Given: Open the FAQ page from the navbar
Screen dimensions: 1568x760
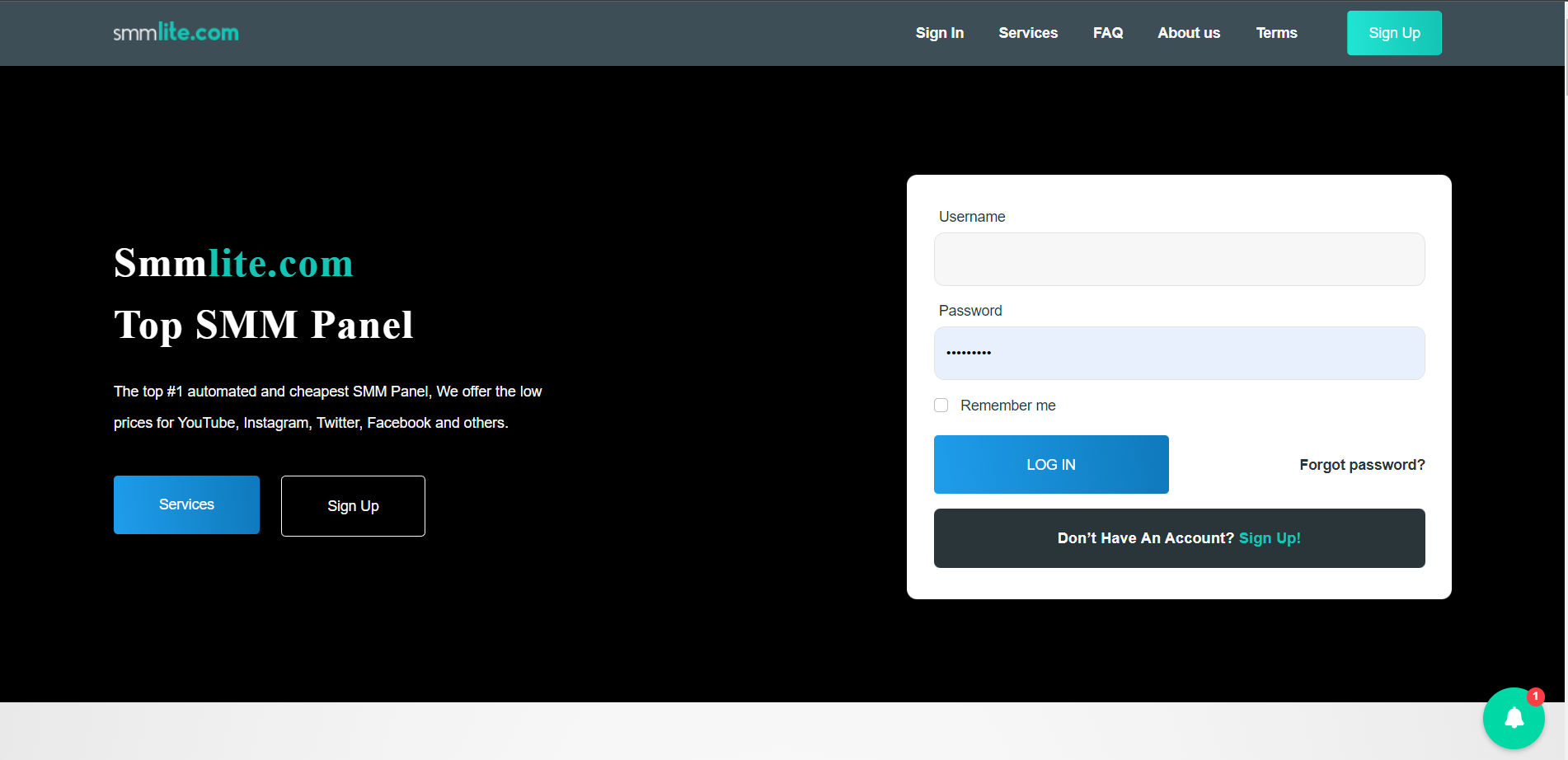Looking at the screenshot, I should pos(1107,33).
